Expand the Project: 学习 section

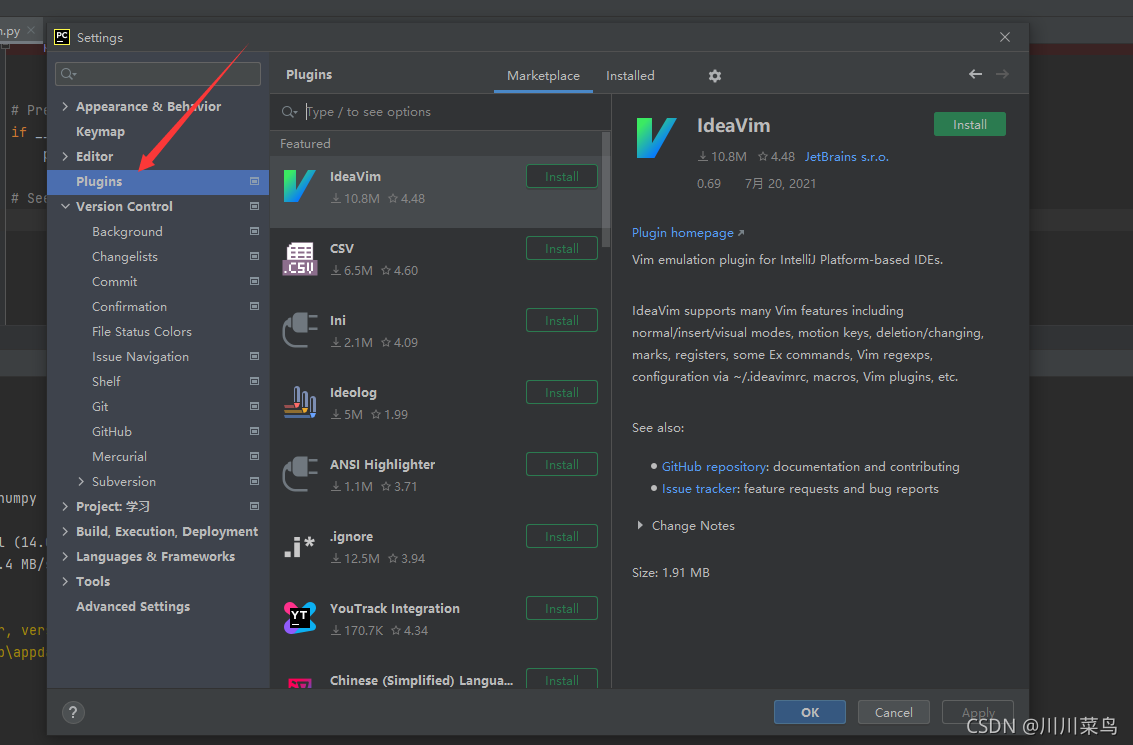click(x=65, y=507)
